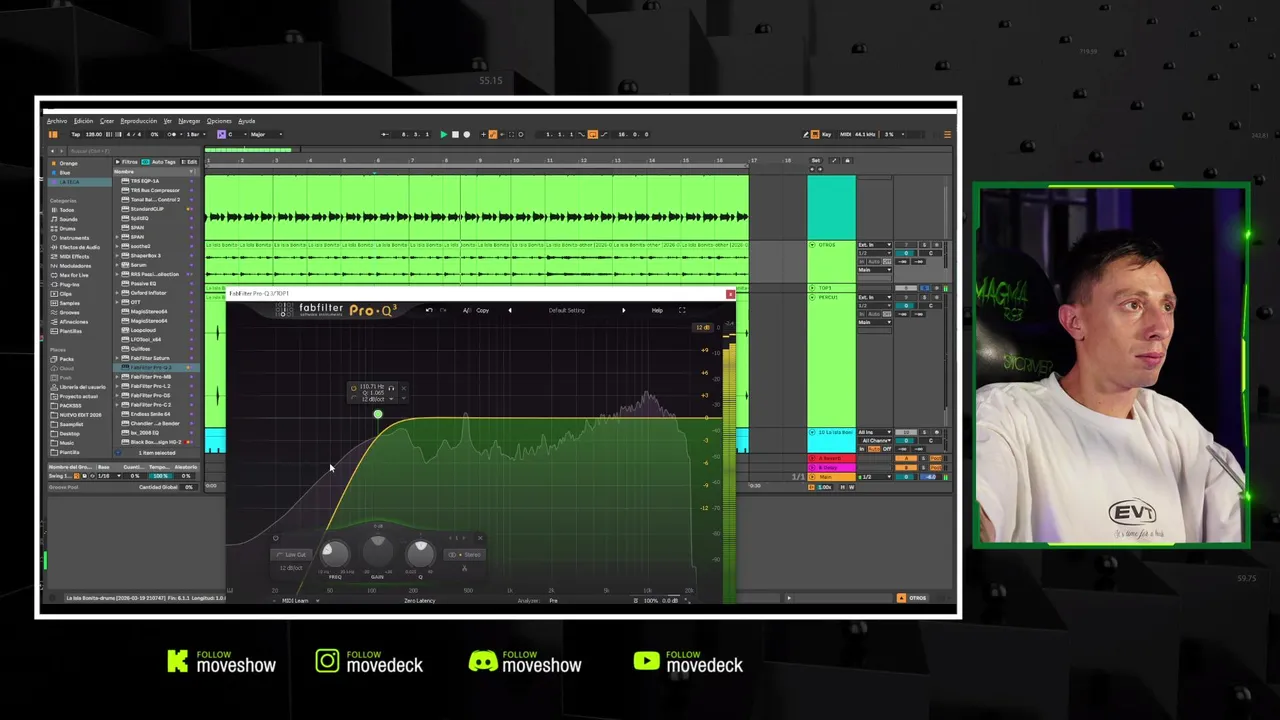Expand the FabFilter Pro-MB entry
The width and height of the screenshot is (1280, 720).
pos(118,377)
